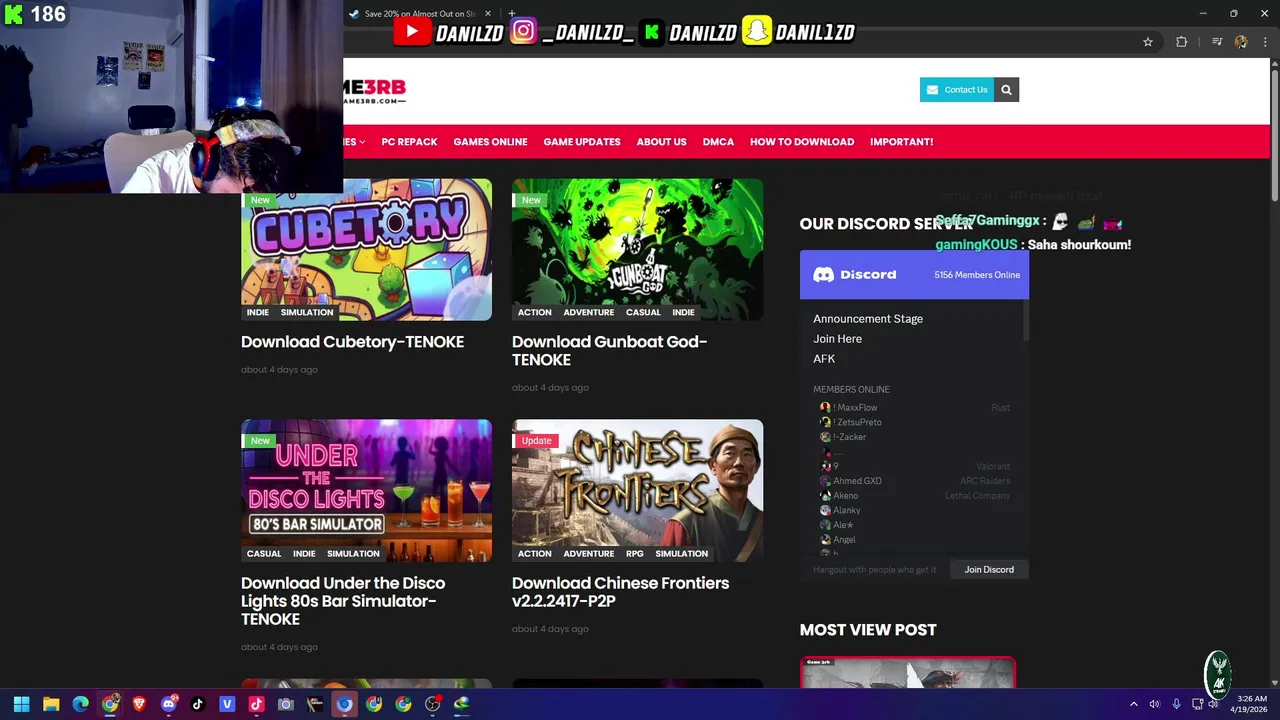Click the Discord logo in the widget header

(x=823, y=274)
